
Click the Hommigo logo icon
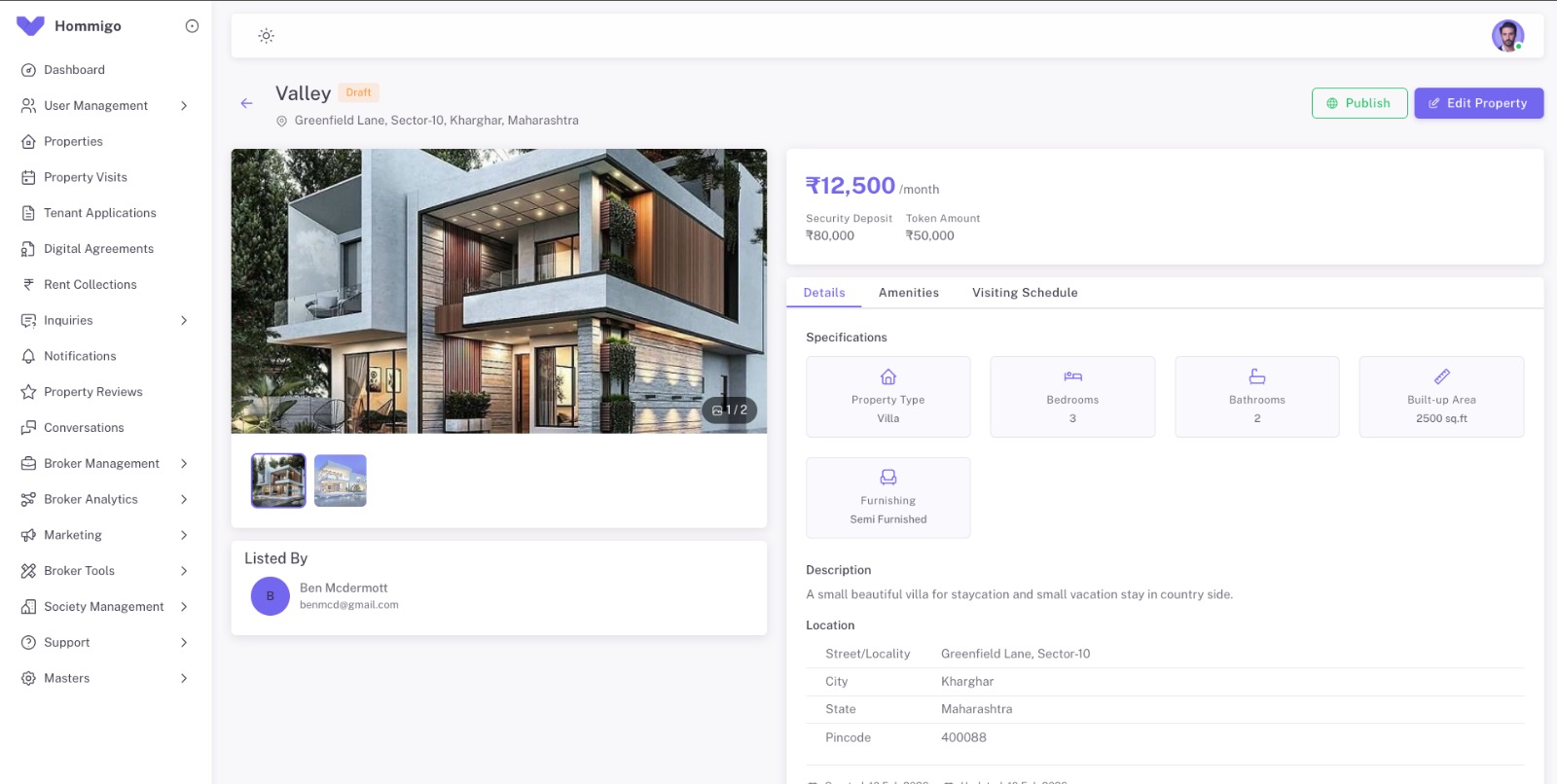tap(30, 26)
